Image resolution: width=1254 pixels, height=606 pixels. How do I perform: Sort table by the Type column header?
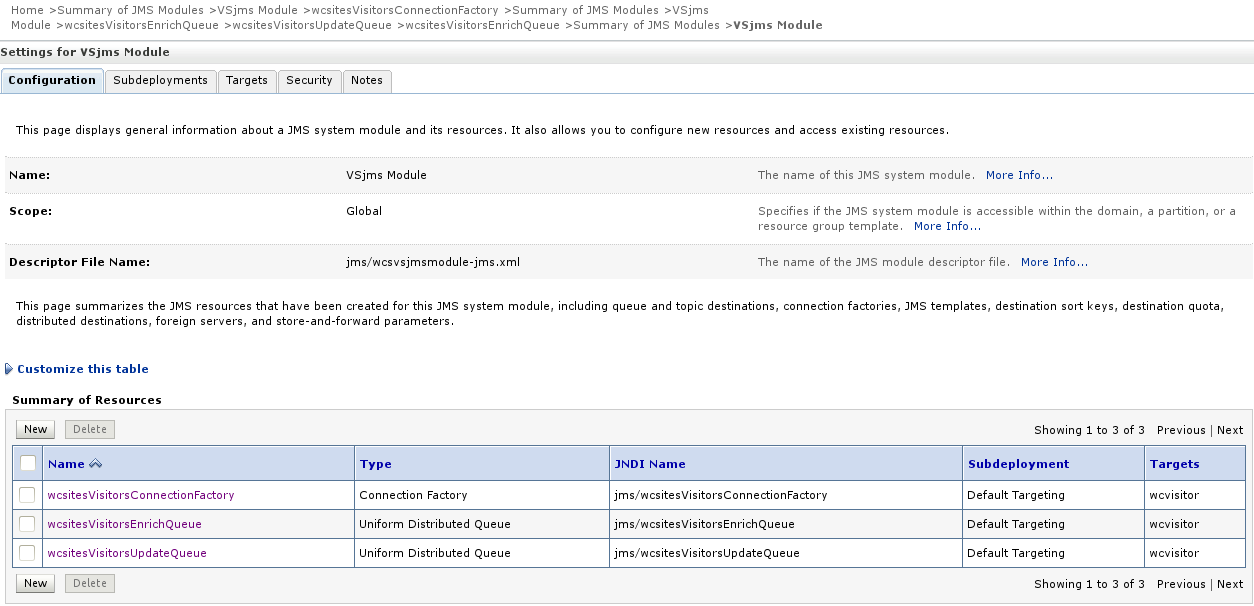point(375,464)
